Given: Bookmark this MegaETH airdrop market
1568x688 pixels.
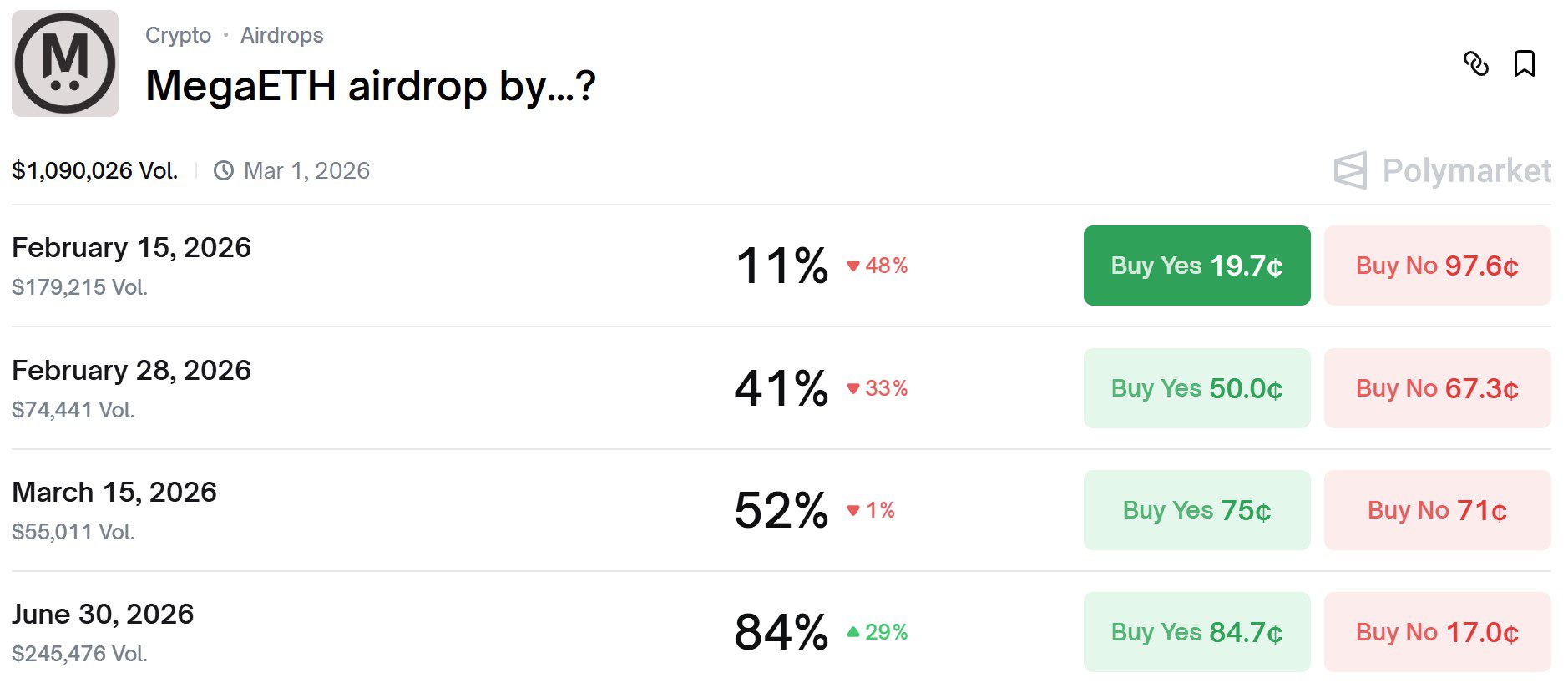Looking at the screenshot, I should point(1524,63).
